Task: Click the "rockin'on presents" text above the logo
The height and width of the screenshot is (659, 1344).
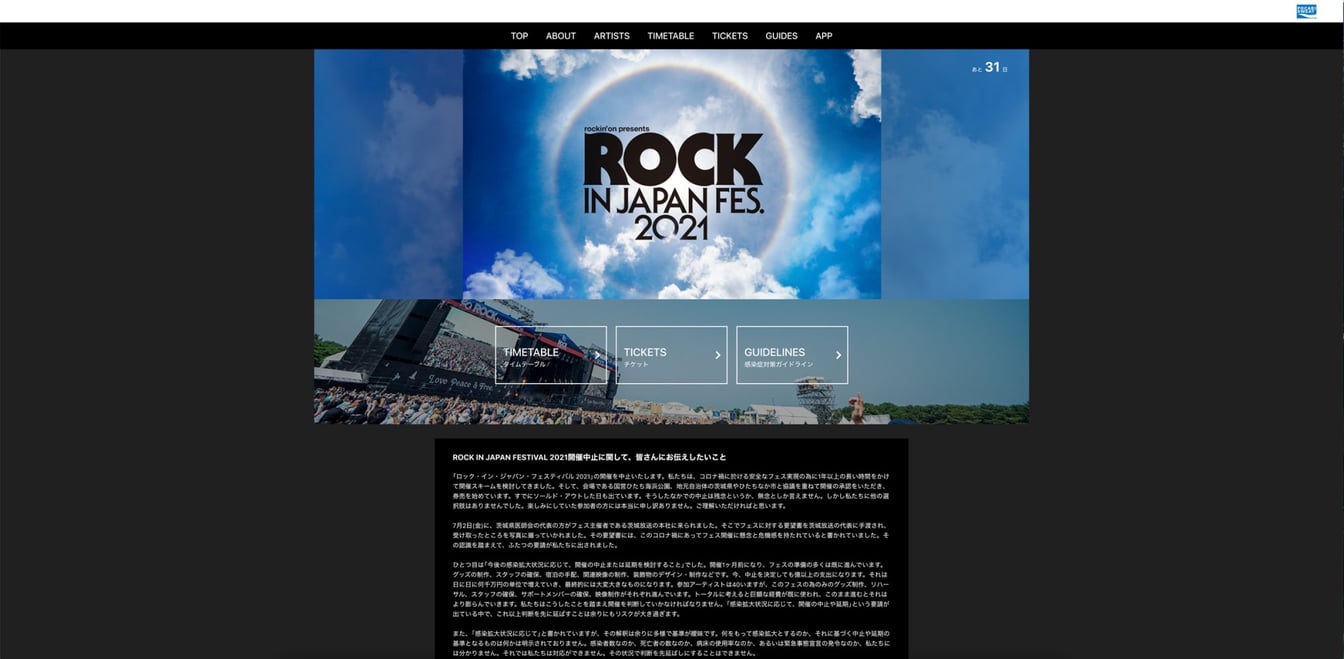Action: pos(617,129)
